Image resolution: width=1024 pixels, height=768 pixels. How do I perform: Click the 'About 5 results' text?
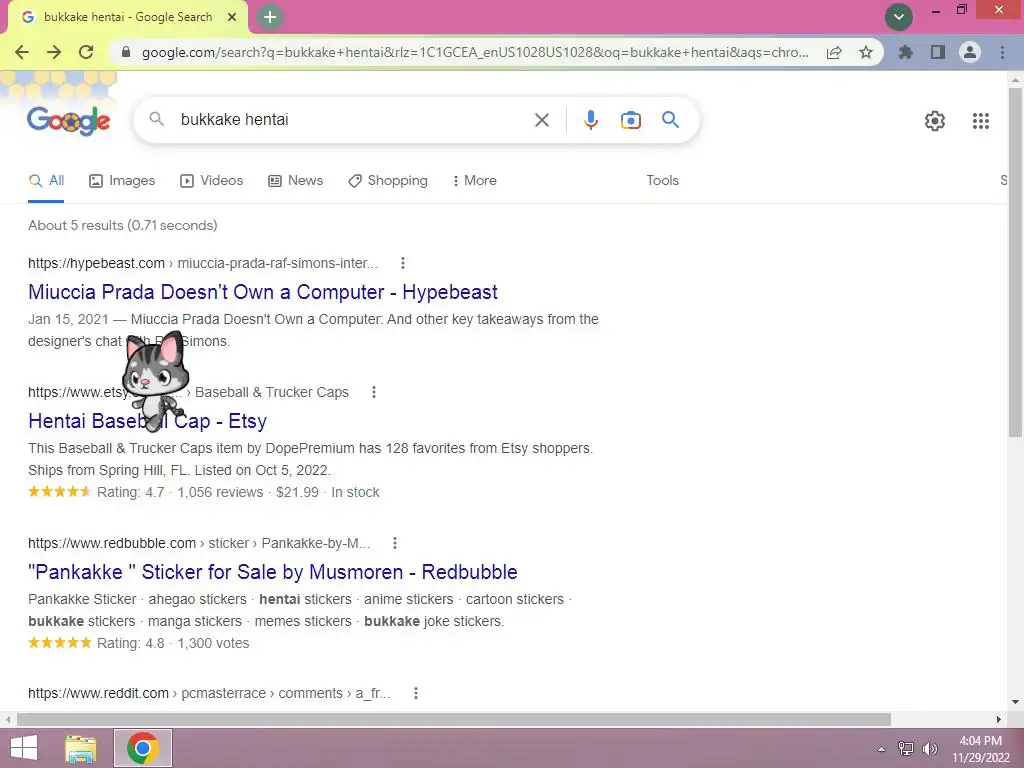pos(123,225)
